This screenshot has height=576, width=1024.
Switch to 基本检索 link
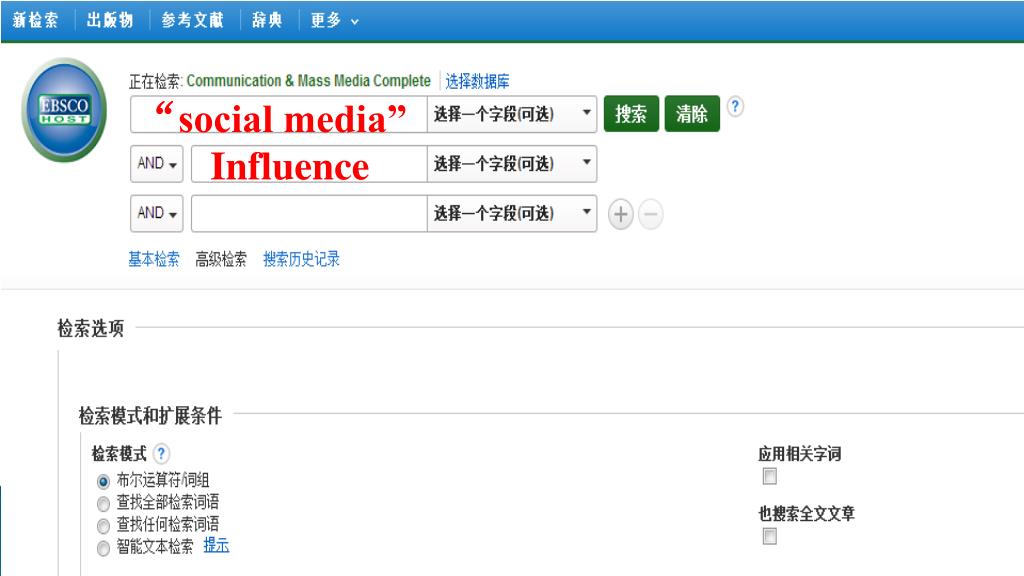153,259
